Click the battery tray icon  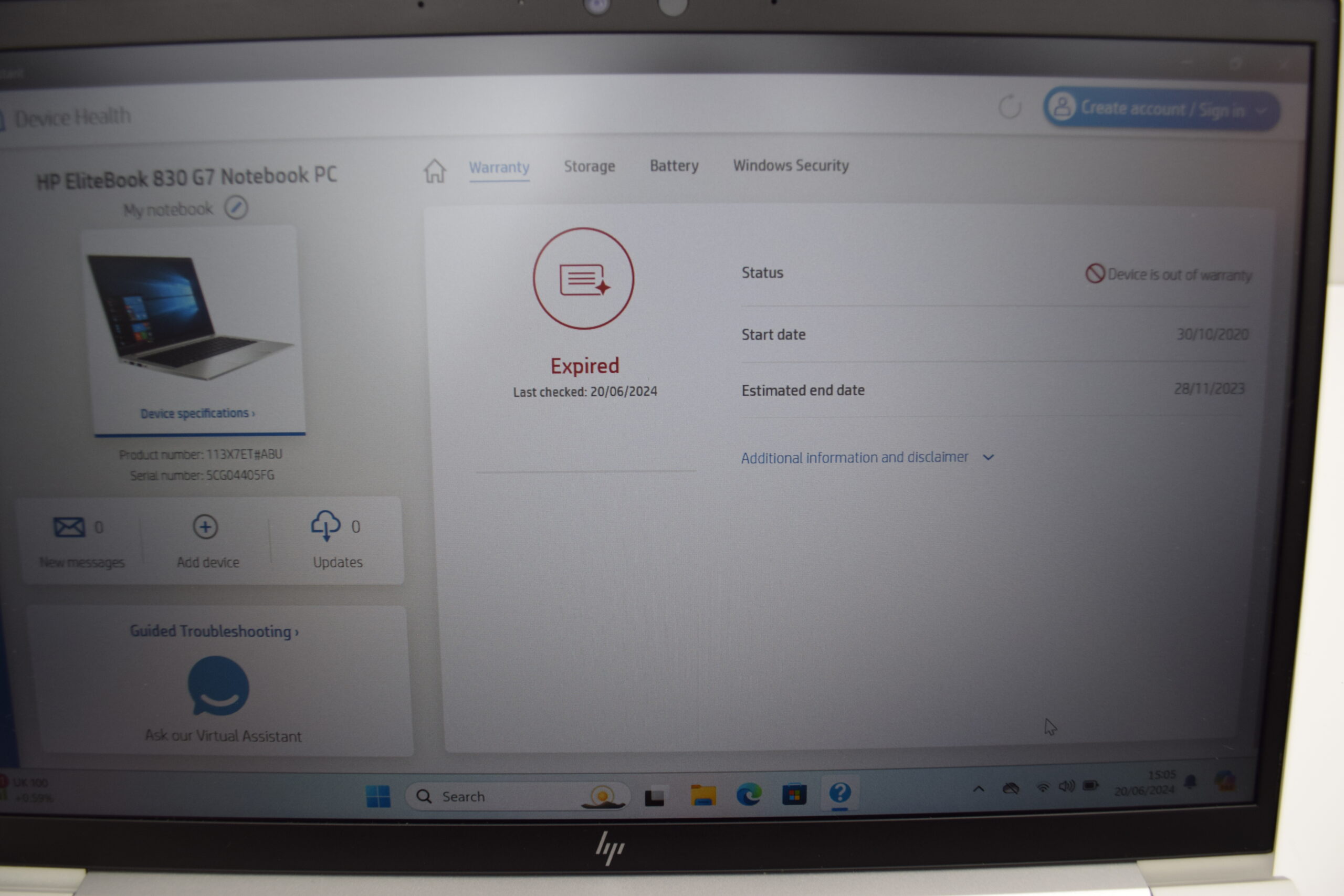click(1091, 786)
